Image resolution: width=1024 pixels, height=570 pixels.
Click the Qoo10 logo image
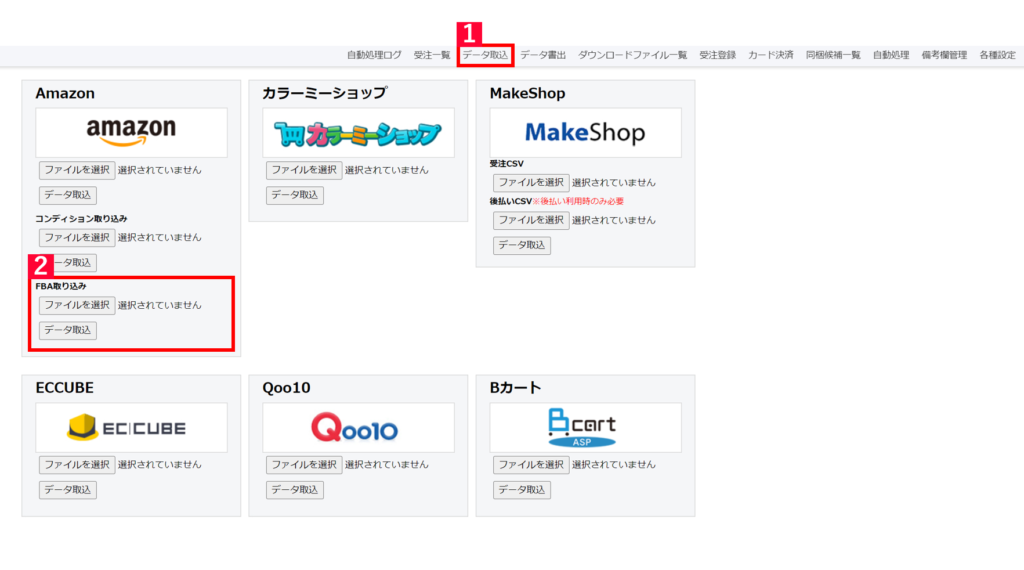359,428
